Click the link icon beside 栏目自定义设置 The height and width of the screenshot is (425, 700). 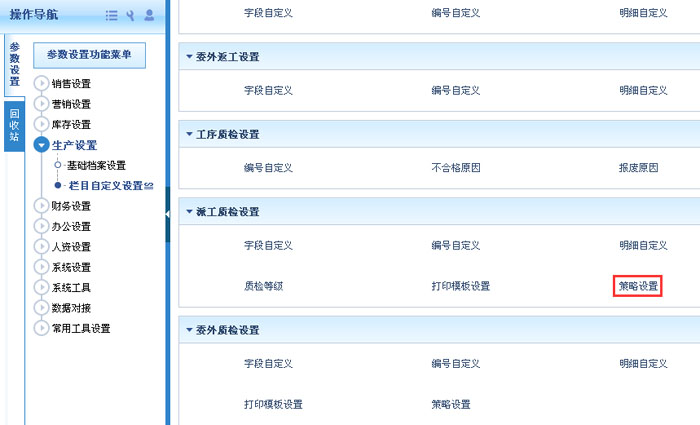[x=149, y=185]
